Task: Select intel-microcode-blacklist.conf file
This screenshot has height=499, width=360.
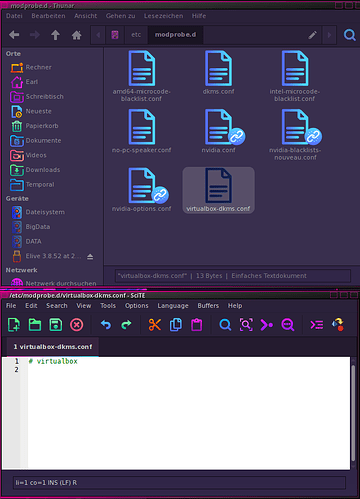Action: point(295,76)
